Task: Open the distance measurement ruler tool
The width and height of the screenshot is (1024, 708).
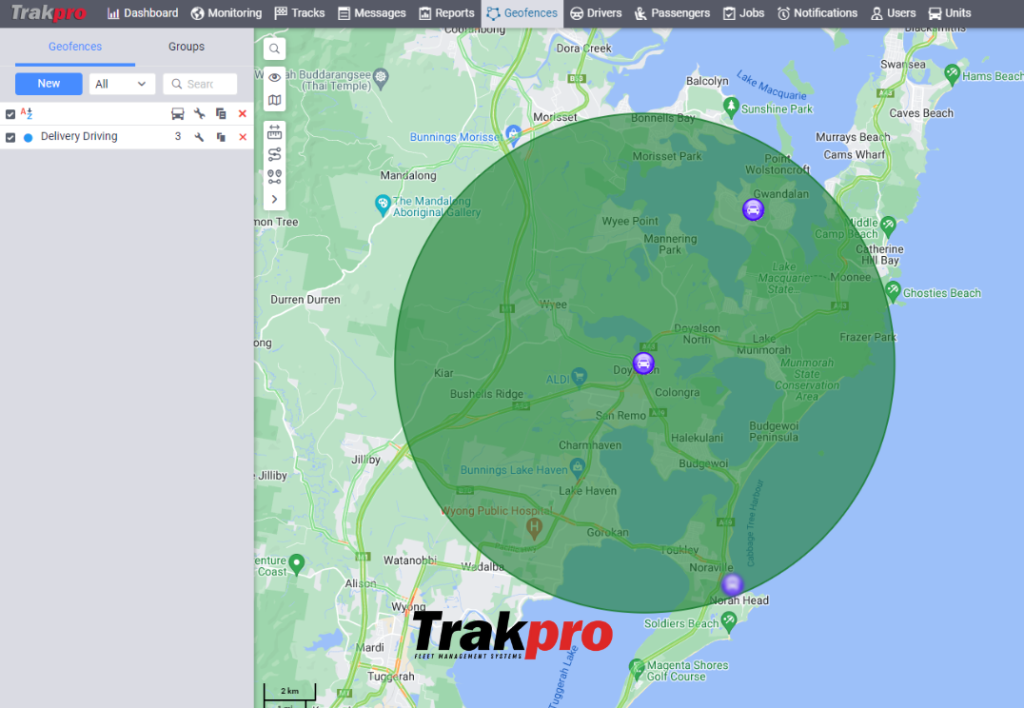Action: tap(274, 131)
